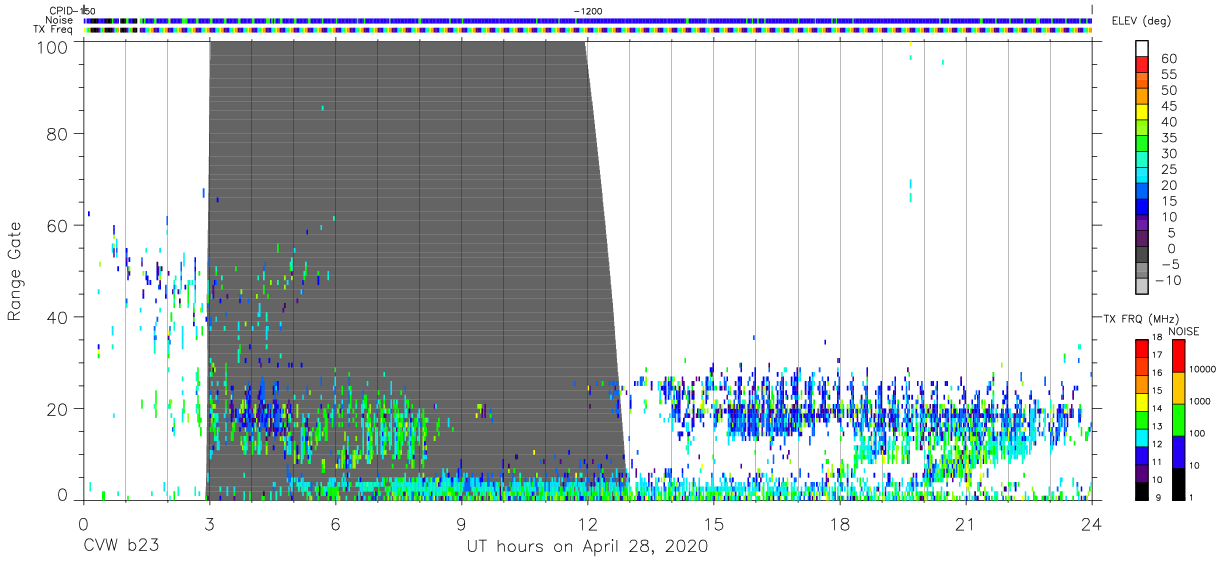Click the 100 tick on Range Gate axis
The height and width of the screenshot is (567, 1228).
[52, 46]
